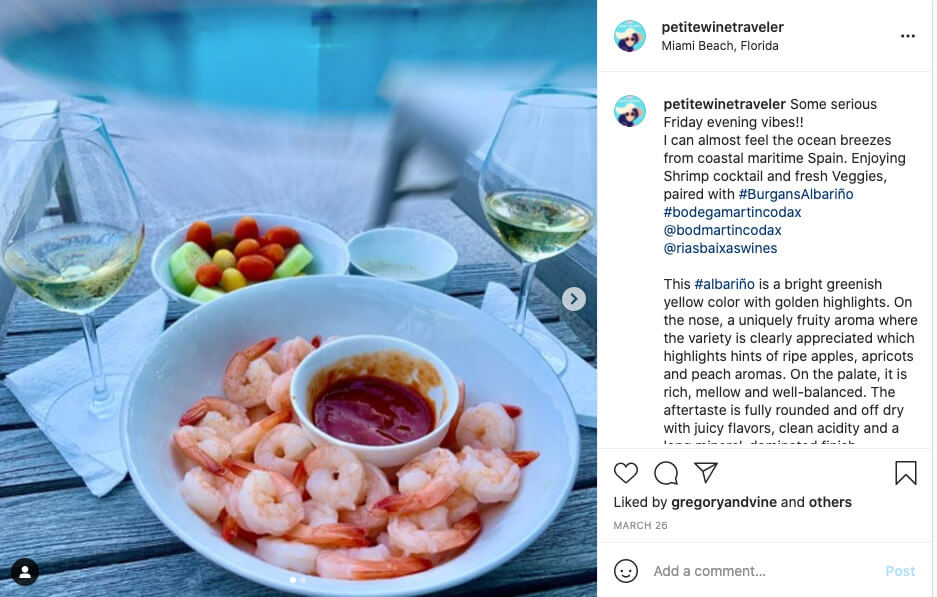Share post via the paper plane icon

[706, 472]
